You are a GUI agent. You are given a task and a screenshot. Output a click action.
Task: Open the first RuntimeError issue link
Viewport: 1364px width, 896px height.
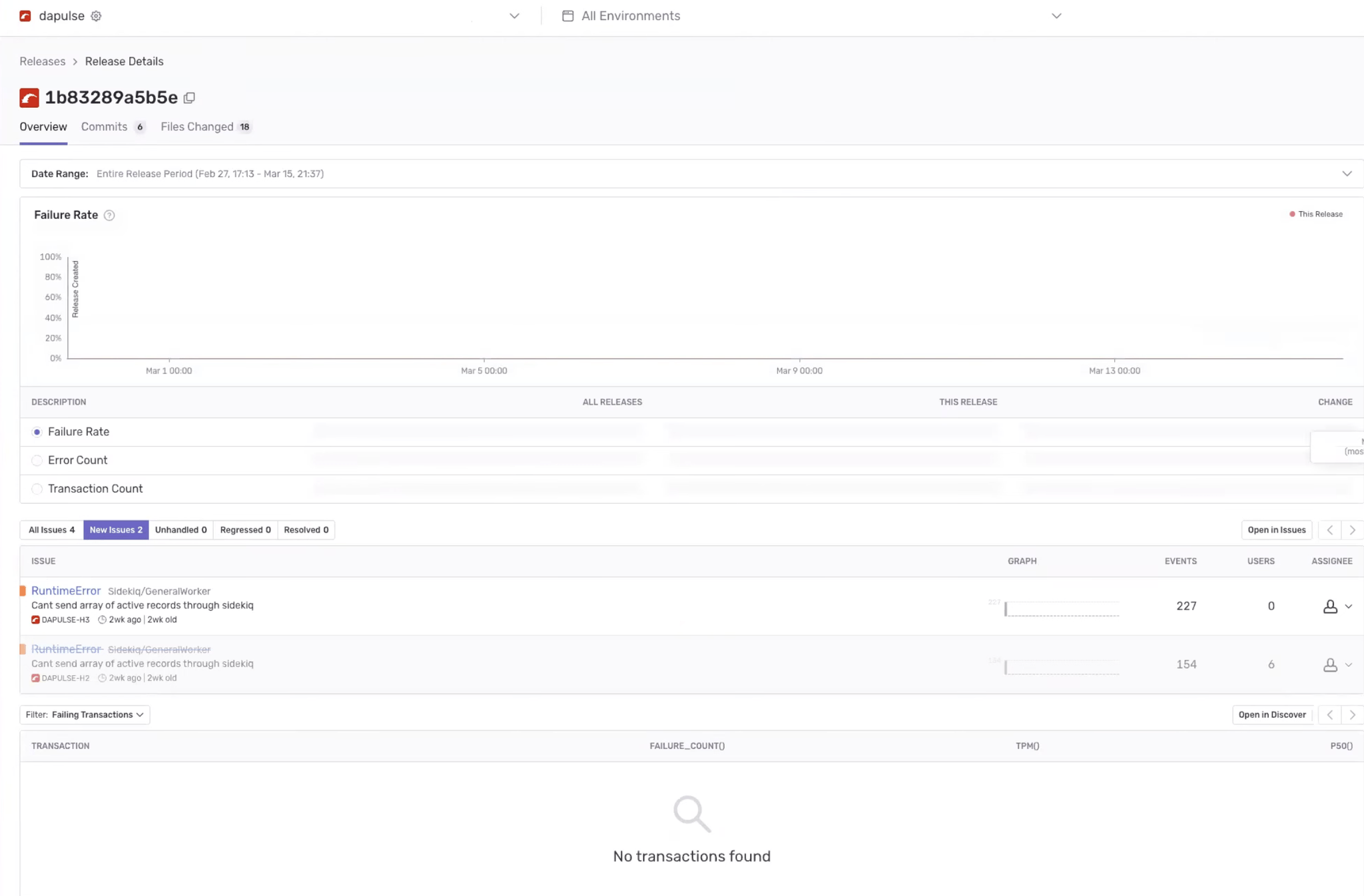point(66,590)
